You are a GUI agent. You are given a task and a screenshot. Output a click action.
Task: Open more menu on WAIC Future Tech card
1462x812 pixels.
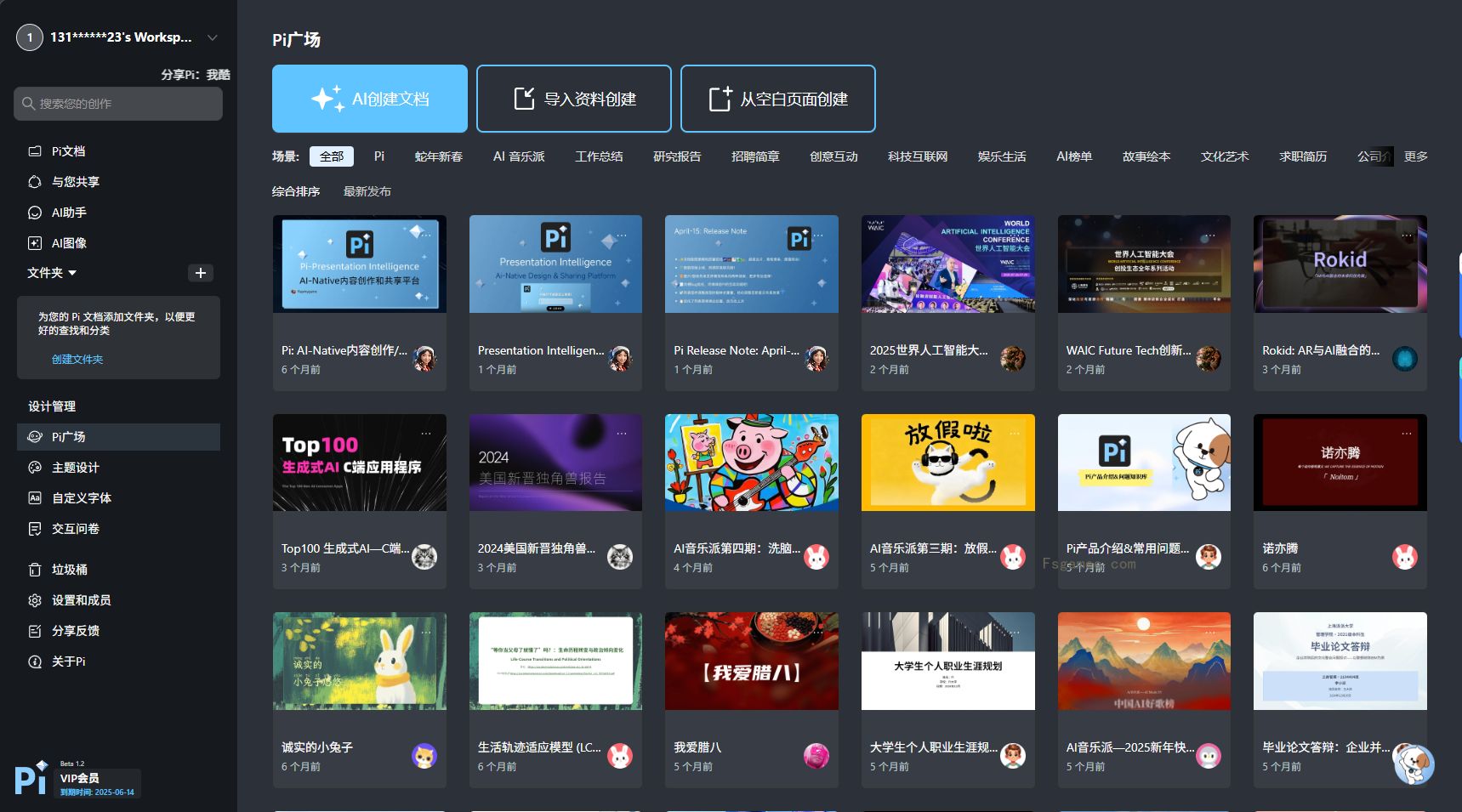(1210, 236)
